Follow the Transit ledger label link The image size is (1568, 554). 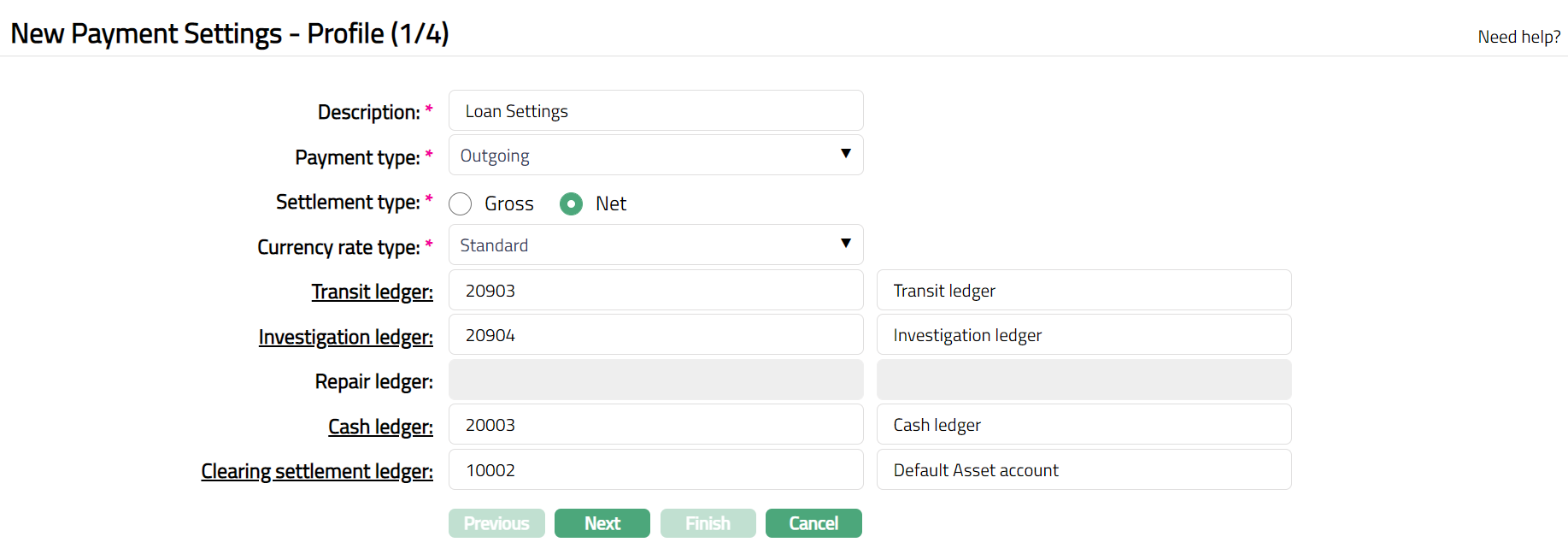pos(372,292)
